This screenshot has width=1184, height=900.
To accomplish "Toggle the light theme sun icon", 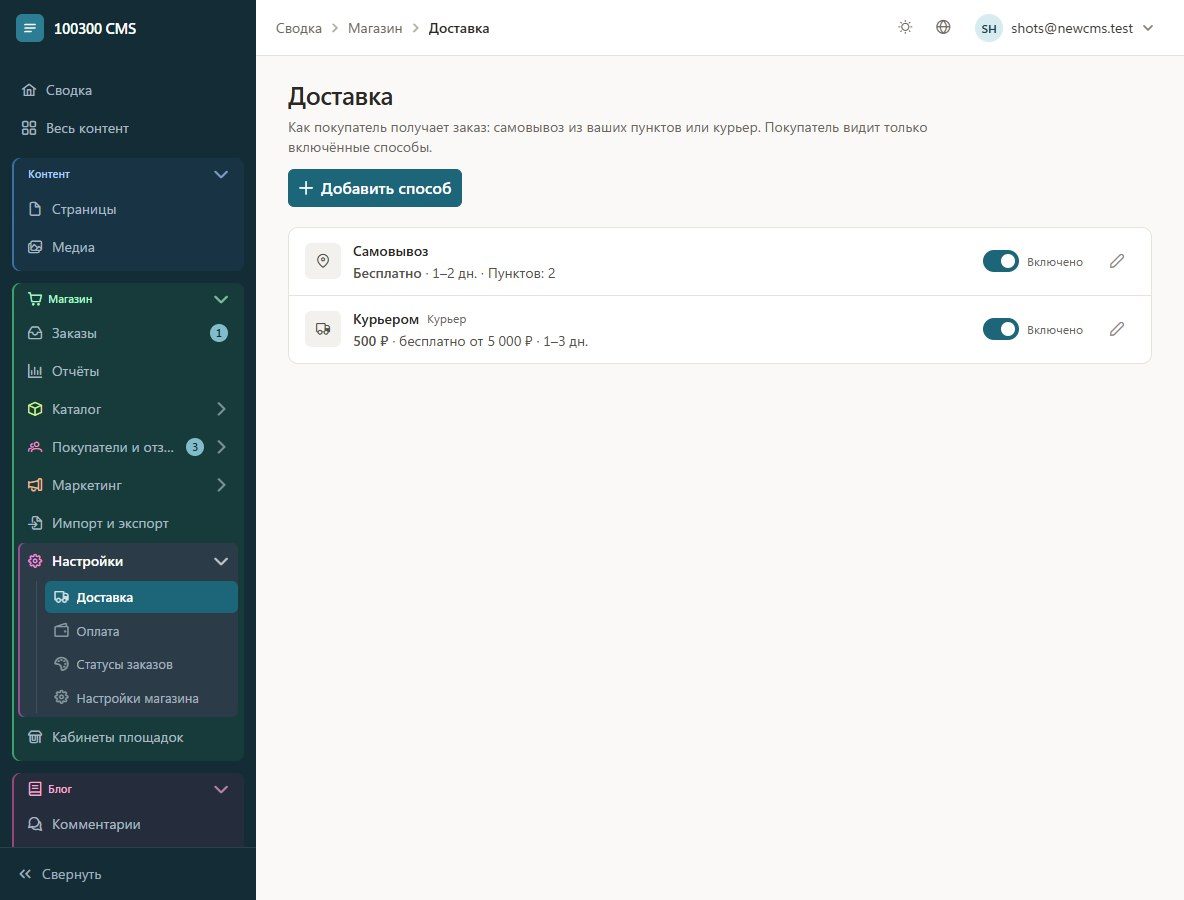I will [x=905, y=28].
